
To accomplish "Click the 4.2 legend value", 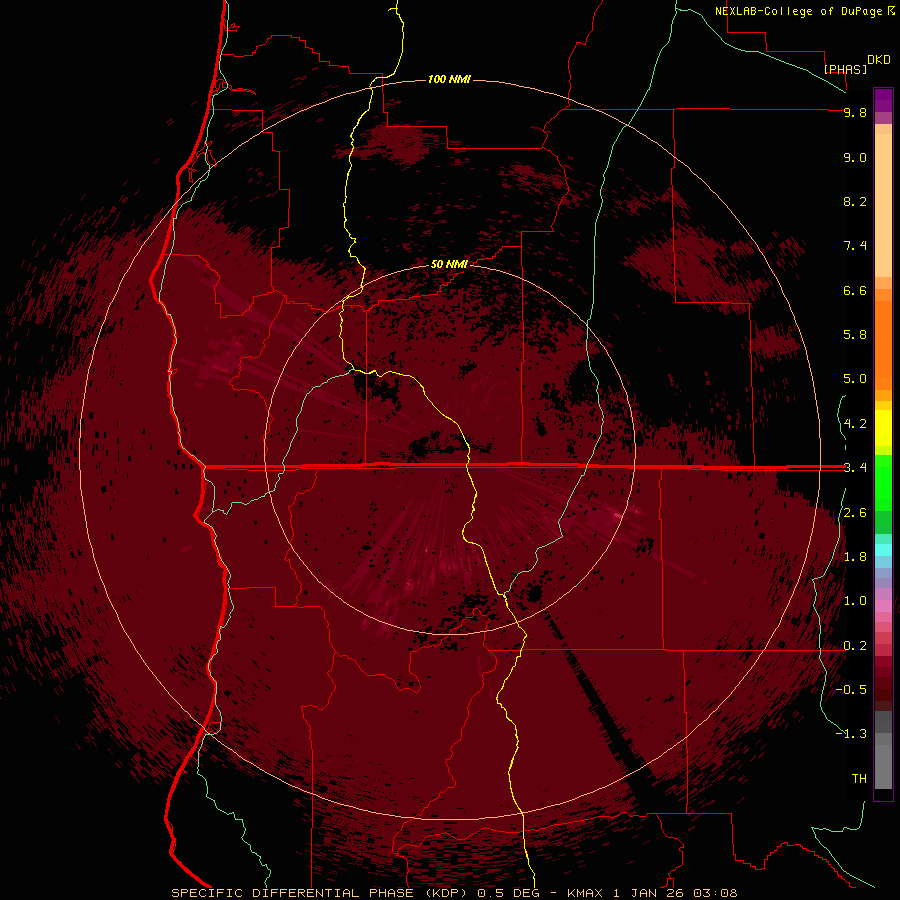I will point(855,424).
